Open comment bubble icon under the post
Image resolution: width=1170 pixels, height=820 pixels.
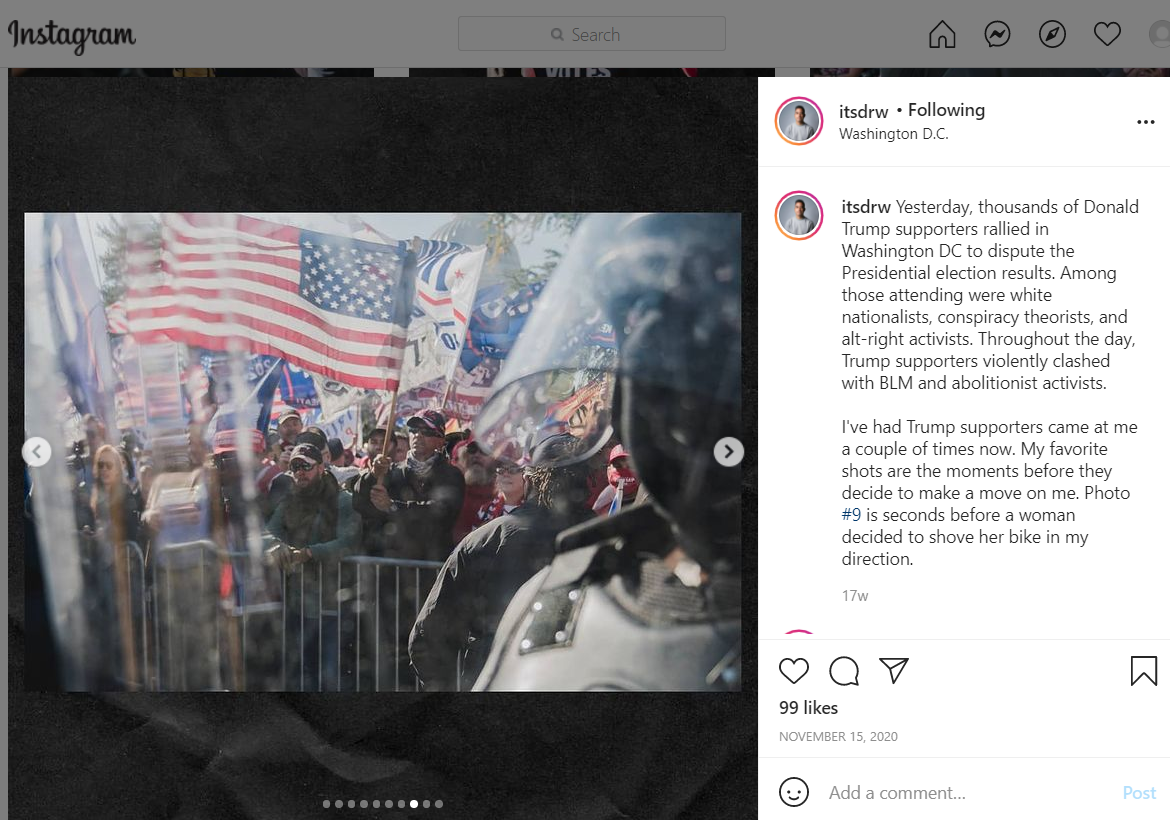[844, 671]
